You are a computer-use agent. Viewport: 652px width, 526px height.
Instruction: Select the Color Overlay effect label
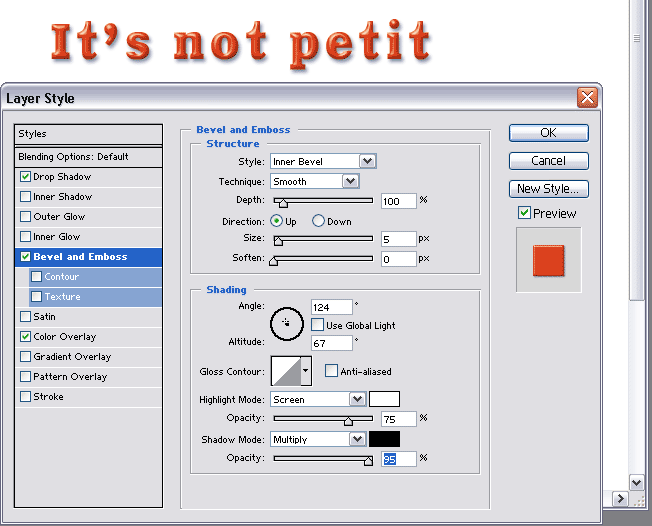click(x=64, y=336)
